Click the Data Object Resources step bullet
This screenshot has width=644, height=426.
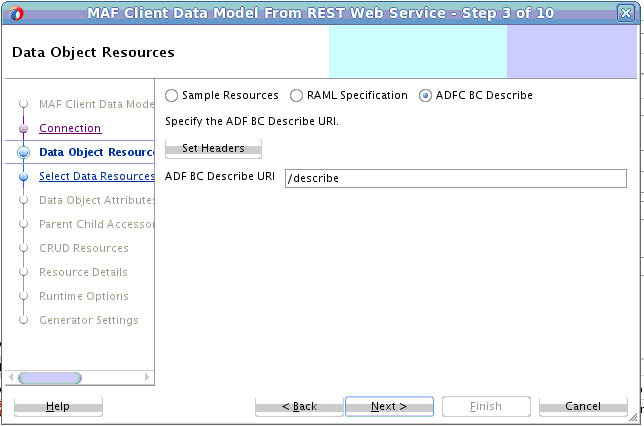pyautogui.click(x=23, y=152)
